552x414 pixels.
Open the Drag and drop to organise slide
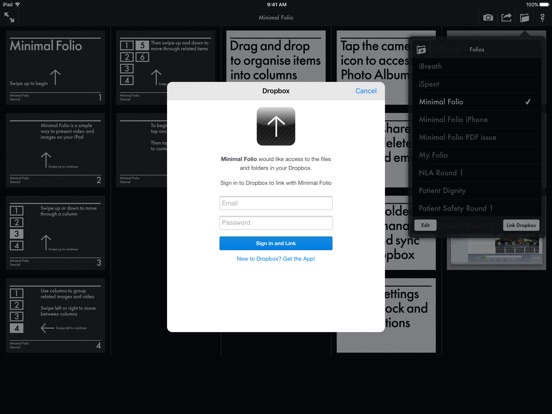tap(276, 56)
